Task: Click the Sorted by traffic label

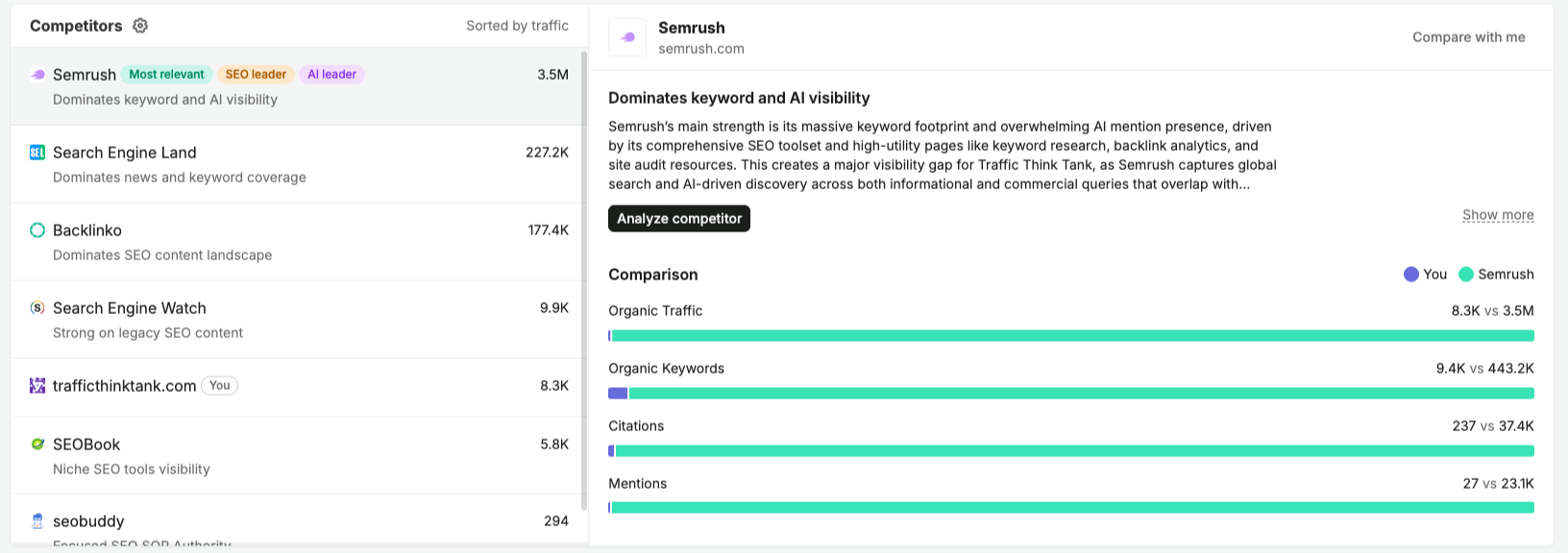Action: coord(517,26)
